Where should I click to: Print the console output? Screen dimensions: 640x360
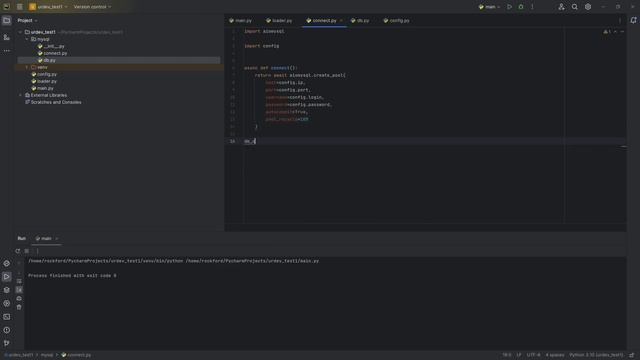tap(19, 298)
